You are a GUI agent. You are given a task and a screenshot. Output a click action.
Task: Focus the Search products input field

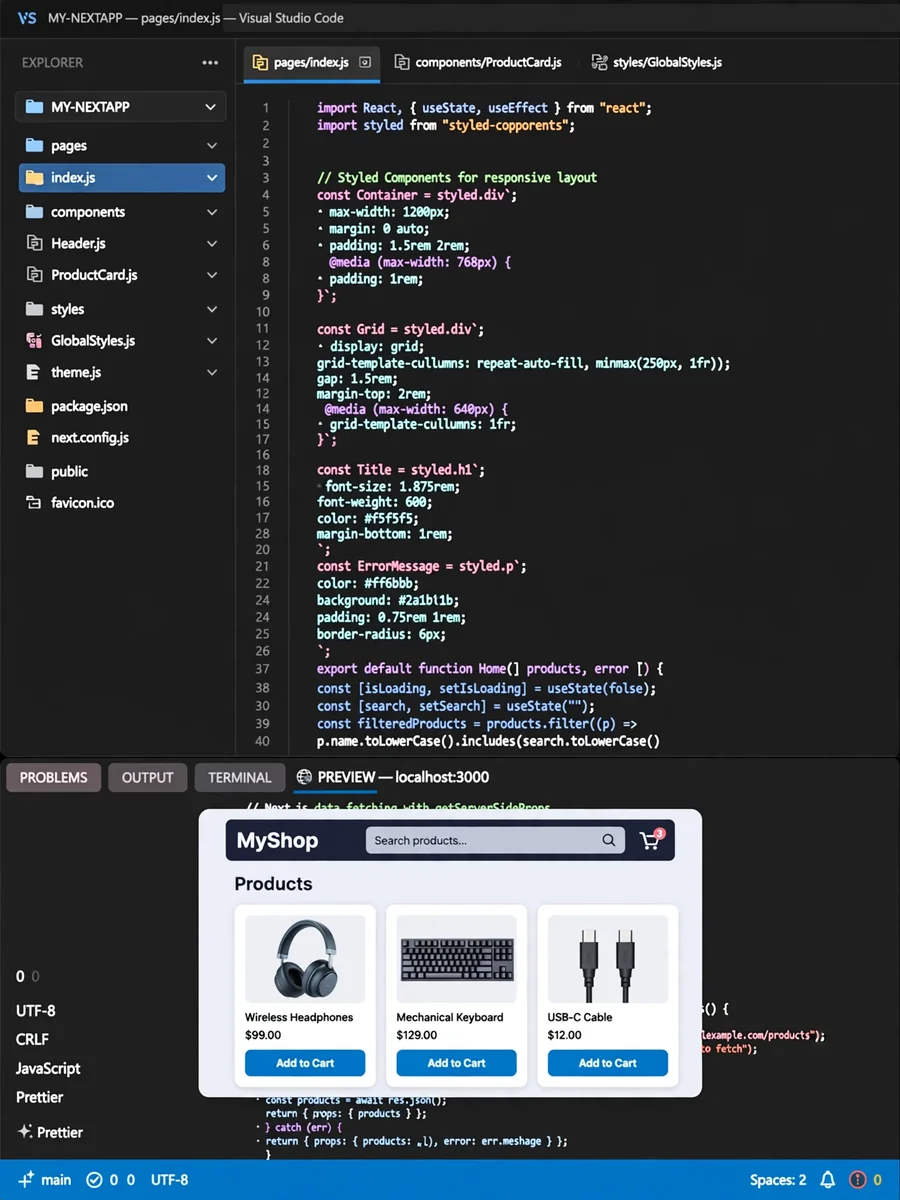pos(495,841)
